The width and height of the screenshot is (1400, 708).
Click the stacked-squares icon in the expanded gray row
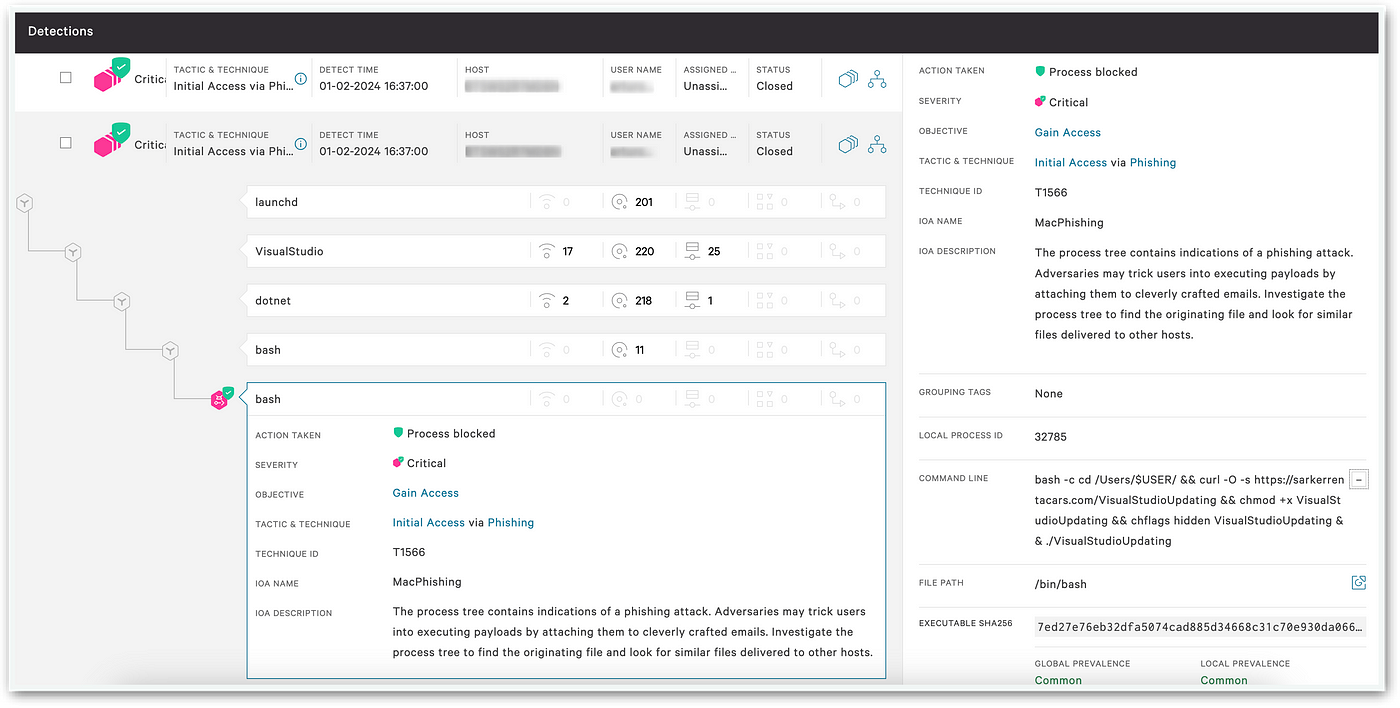pos(848,144)
